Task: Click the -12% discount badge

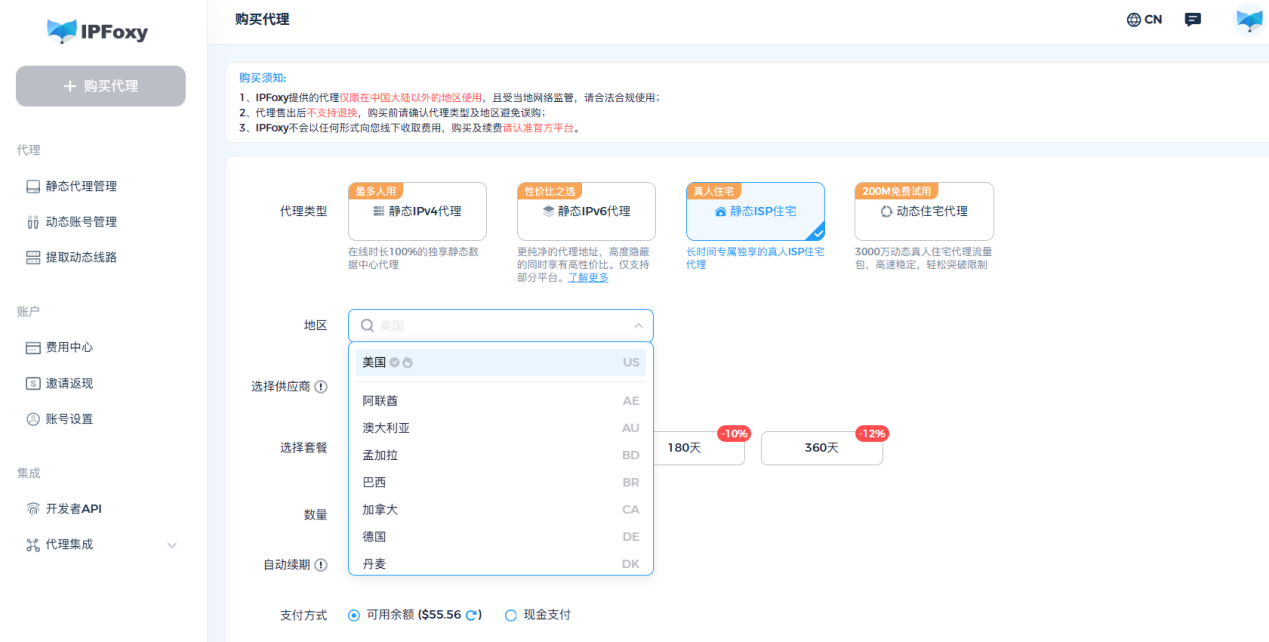Action: pyautogui.click(x=872, y=433)
